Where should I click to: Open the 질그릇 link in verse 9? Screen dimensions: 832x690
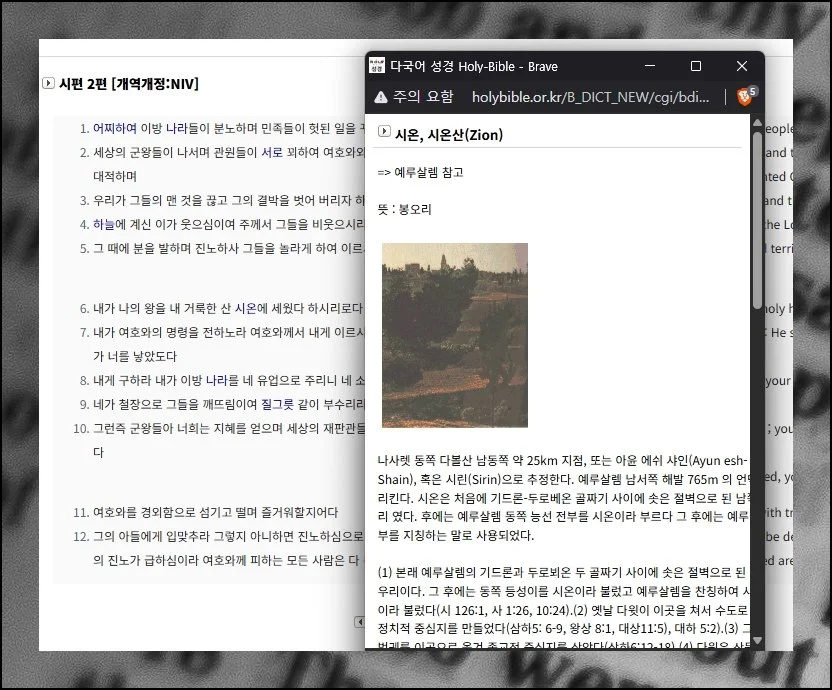tap(280, 405)
